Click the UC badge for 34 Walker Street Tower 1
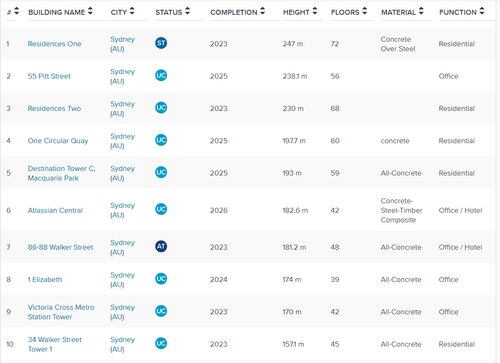The image size is (500, 363). click(161, 343)
